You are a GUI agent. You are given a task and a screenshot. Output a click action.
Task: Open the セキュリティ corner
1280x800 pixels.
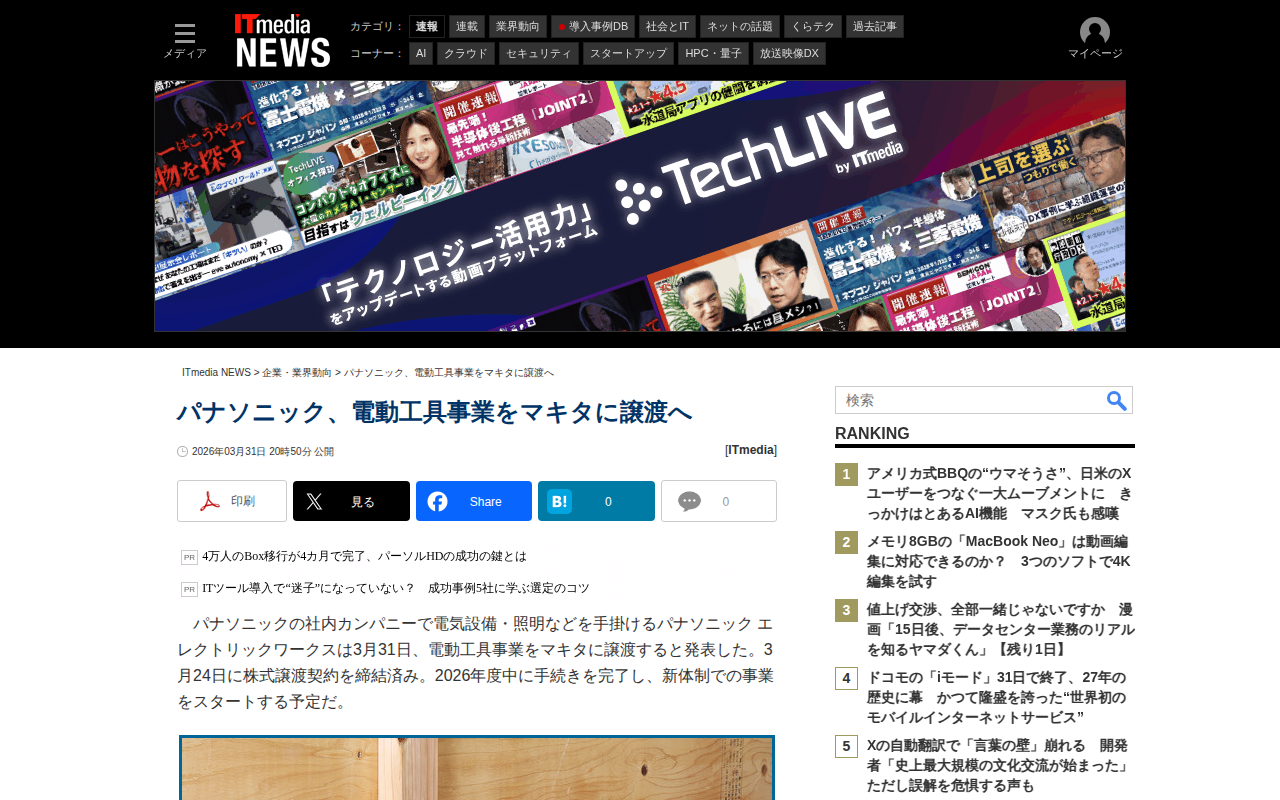tap(539, 53)
